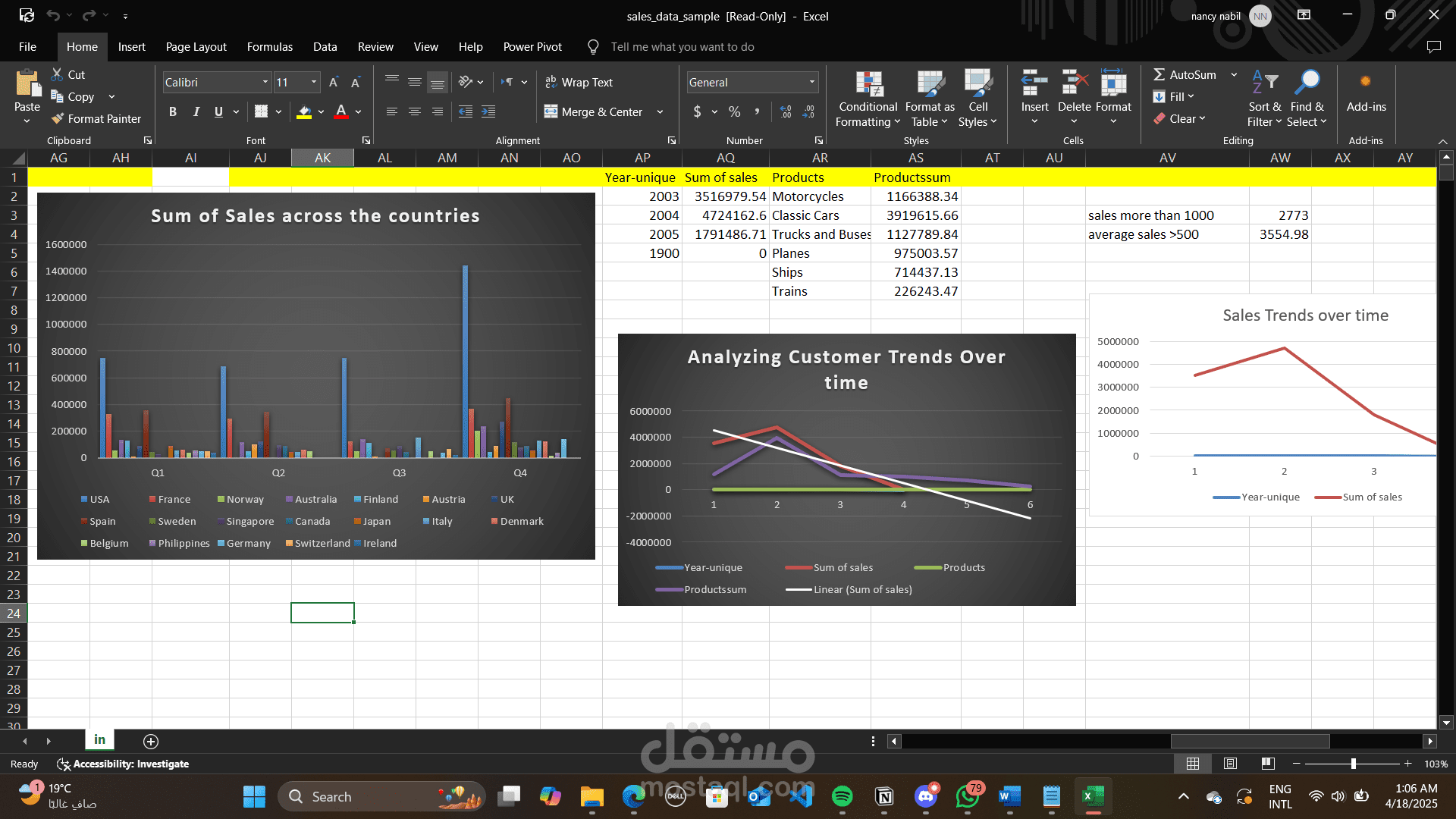
Task: Switch to Page Break Preview in the status bar
Action: pos(1268,764)
